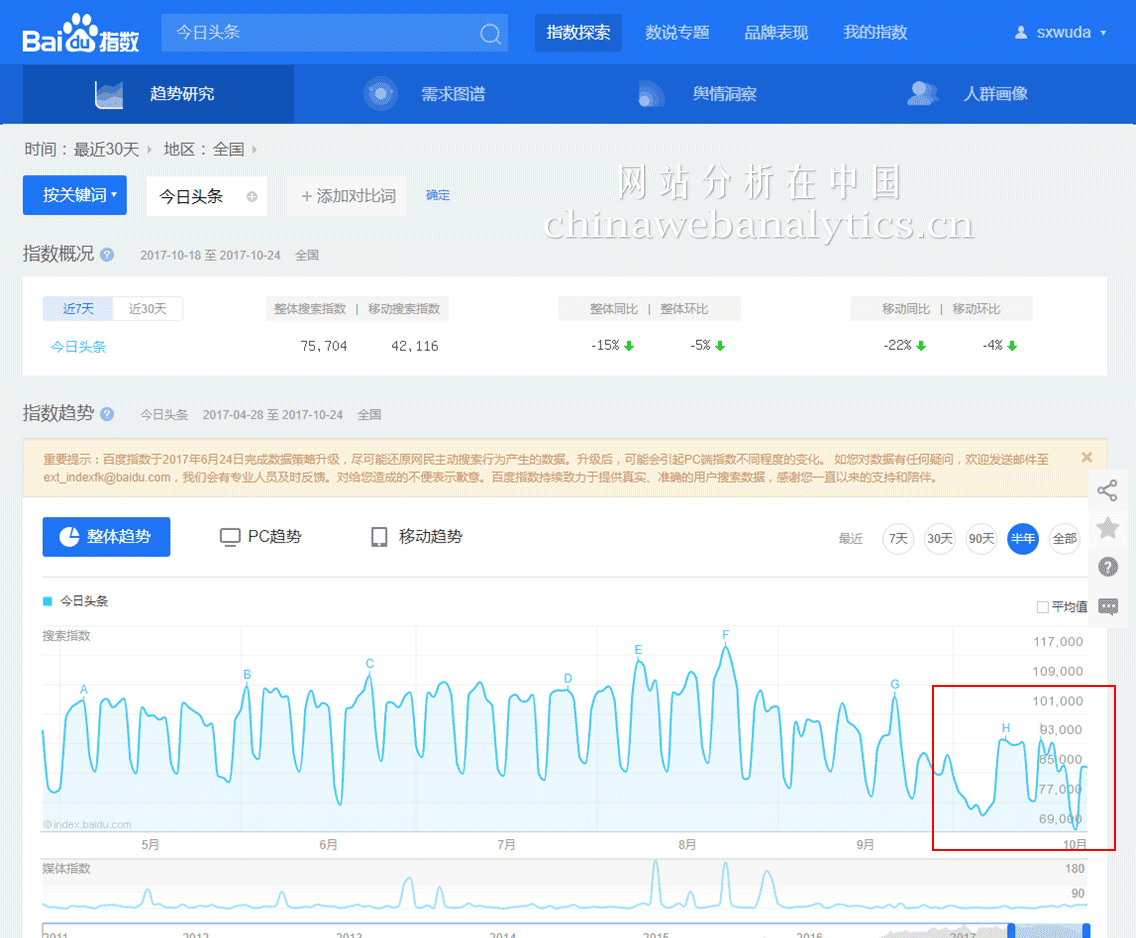The image size is (1136, 938).
Task: Select the 全部 time range
Action: [1064, 539]
